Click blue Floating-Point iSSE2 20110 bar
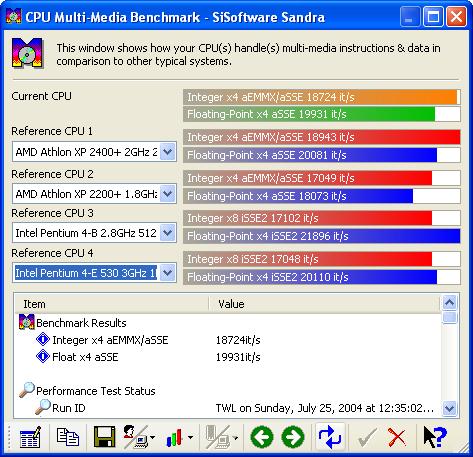This screenshot has width=473, height=457. tap(322, 277)
